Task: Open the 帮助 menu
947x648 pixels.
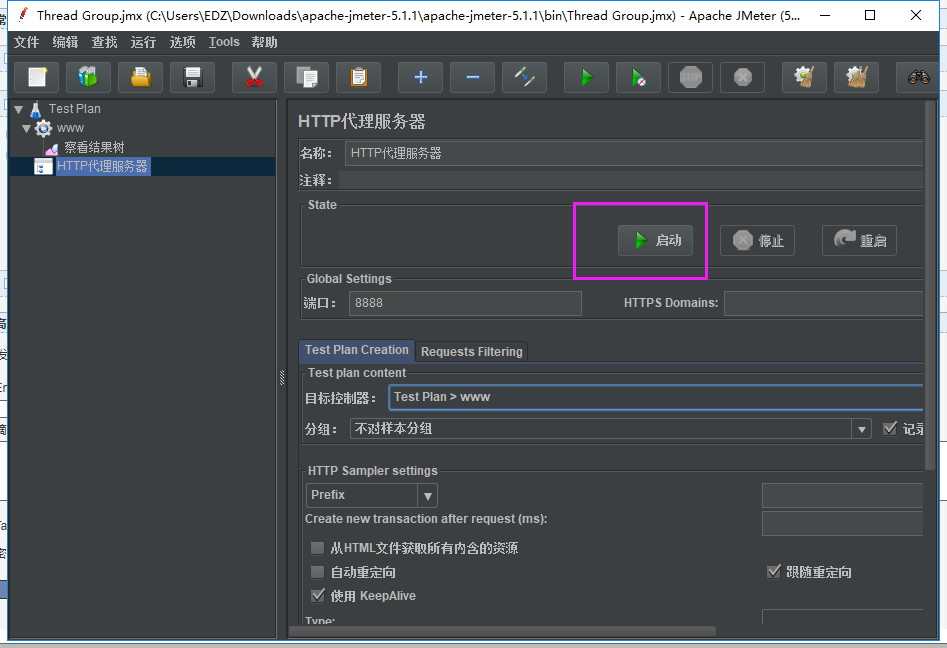Action: point(265,42)
